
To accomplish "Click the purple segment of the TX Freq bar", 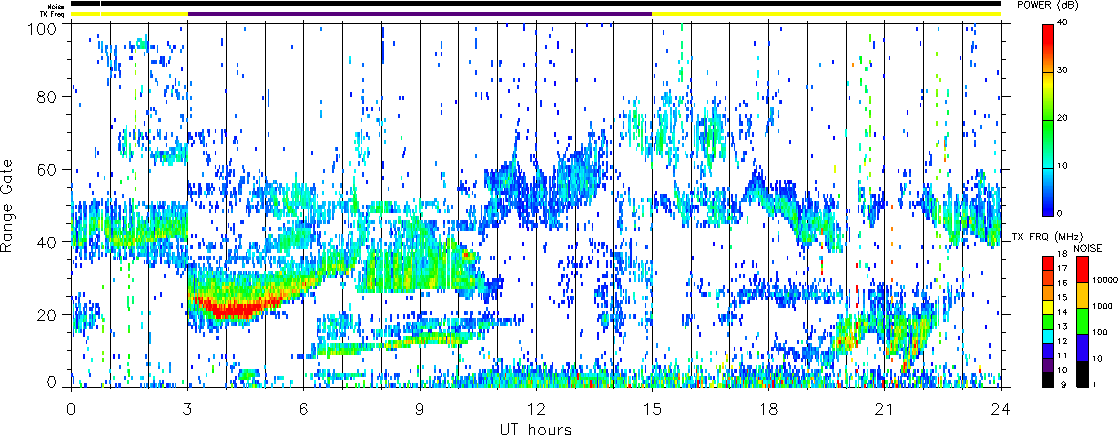I will pos(420,14).
